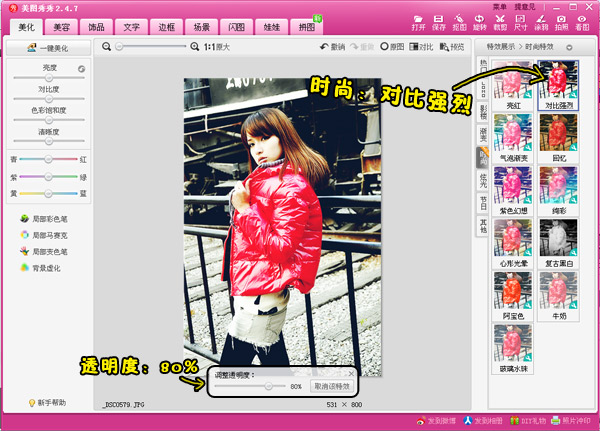Reset adjustments using icon beside 亮度
Image resolution: width=600 pixels, height=431 pixels.
81,69
